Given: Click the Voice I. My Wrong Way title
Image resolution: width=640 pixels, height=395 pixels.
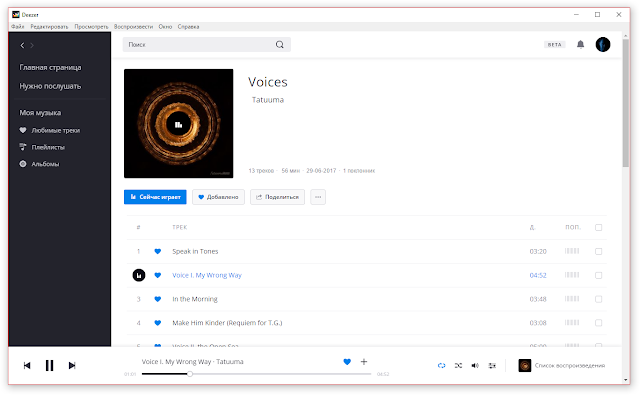Looking at the screenshot, I should tap(207, 275).
